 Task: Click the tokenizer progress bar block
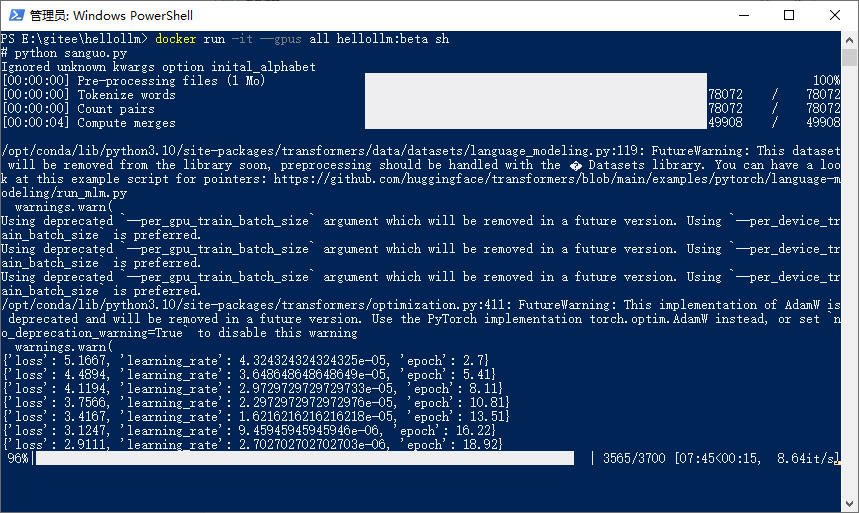[x=536, y=101]
